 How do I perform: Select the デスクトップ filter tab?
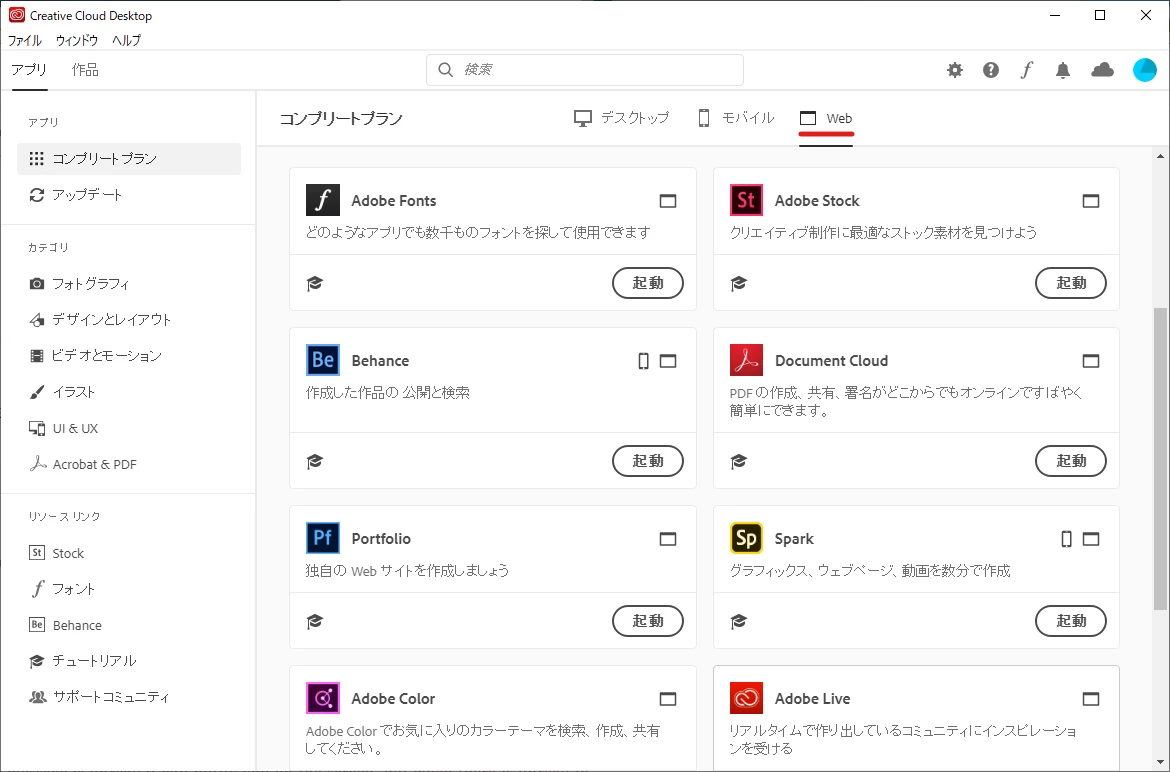tap(622, 118)
